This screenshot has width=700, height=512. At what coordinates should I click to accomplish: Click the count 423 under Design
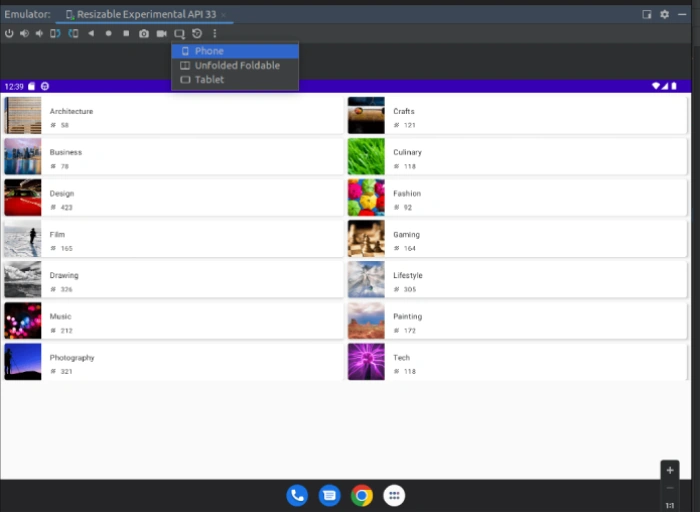tap(67, 208)
